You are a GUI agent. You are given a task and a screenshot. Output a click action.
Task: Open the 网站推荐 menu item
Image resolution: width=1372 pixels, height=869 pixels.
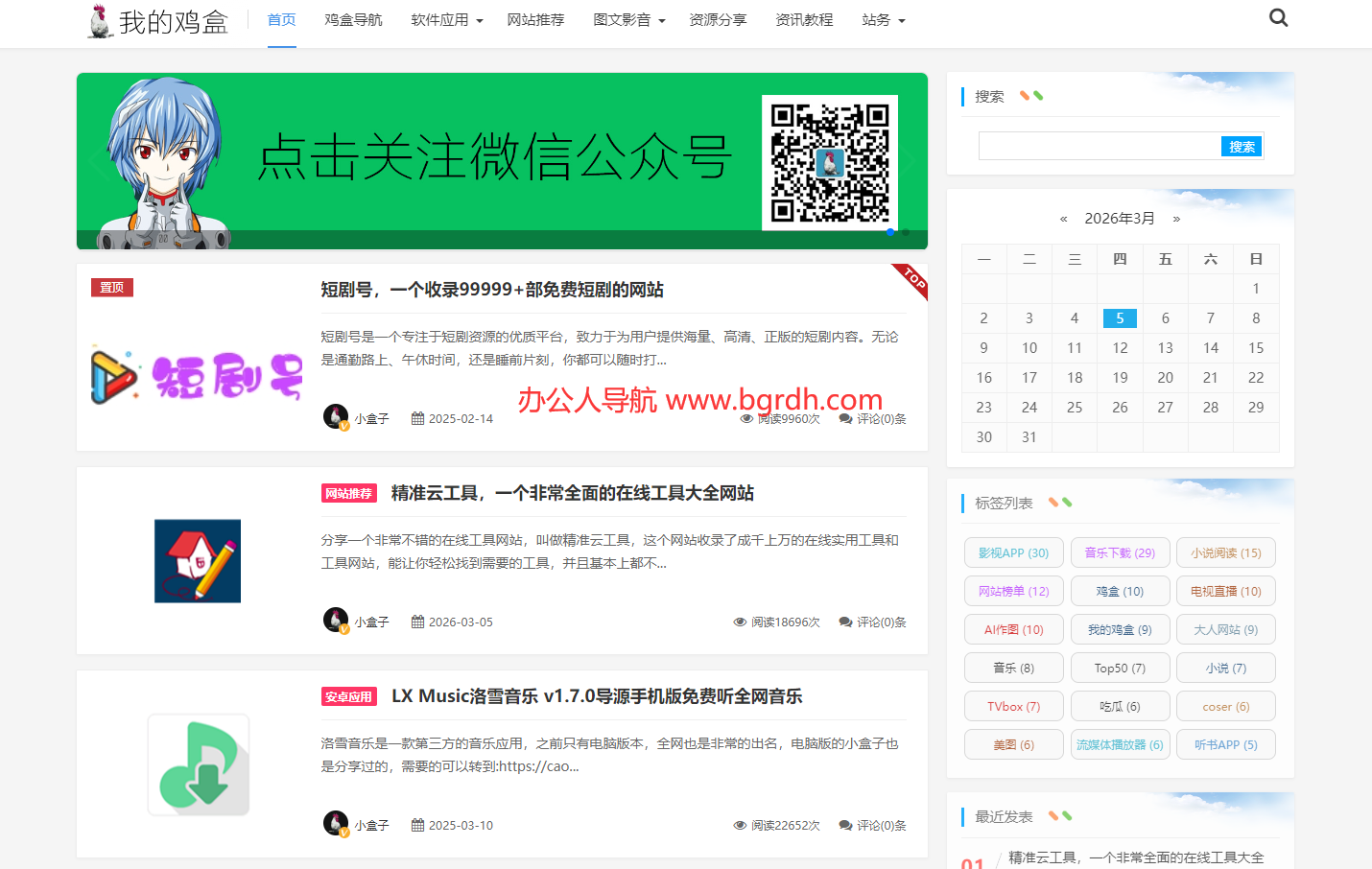(535, 19)
